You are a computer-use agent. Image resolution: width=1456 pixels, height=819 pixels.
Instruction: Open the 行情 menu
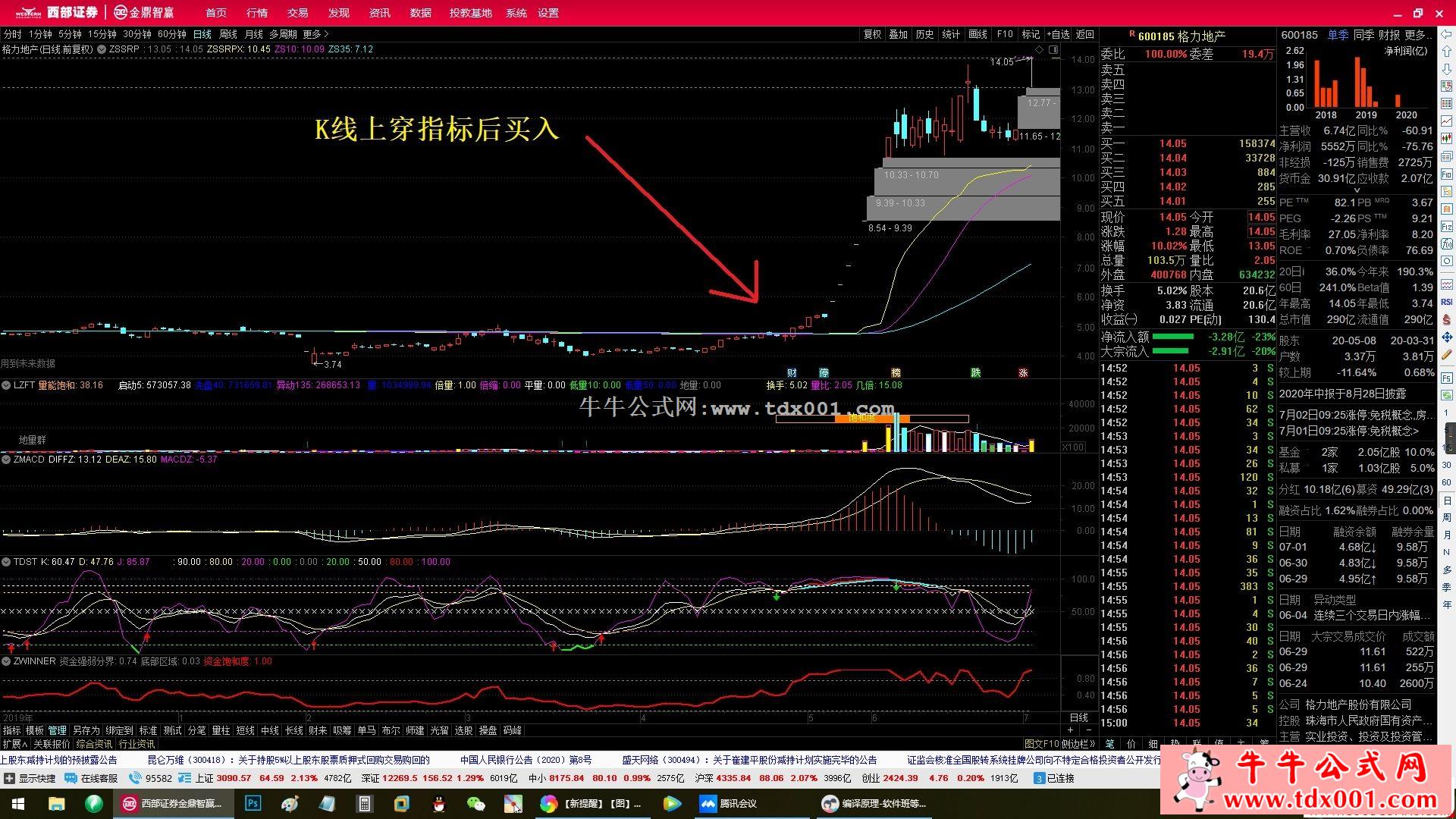click(257, 13)
